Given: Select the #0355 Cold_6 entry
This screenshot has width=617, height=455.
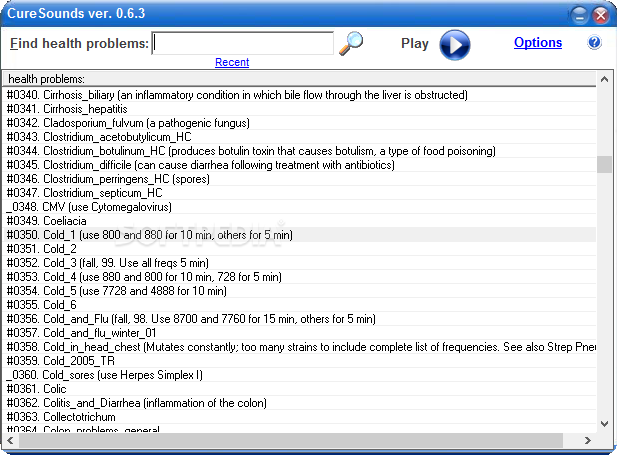Looking at the screenshot, I should coord(300,305).
